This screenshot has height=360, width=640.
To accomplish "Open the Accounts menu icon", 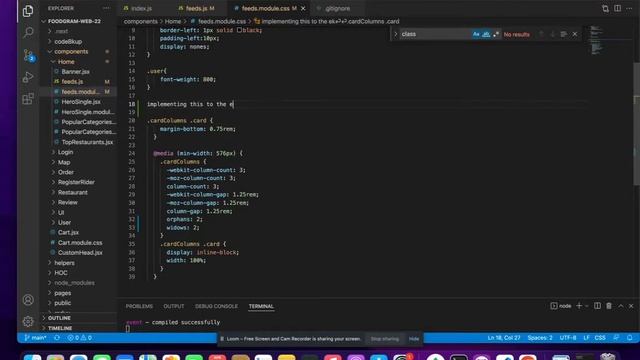I will tap(28, 300).
